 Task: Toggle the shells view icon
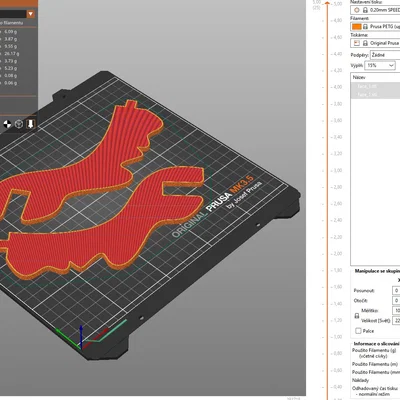19,124
